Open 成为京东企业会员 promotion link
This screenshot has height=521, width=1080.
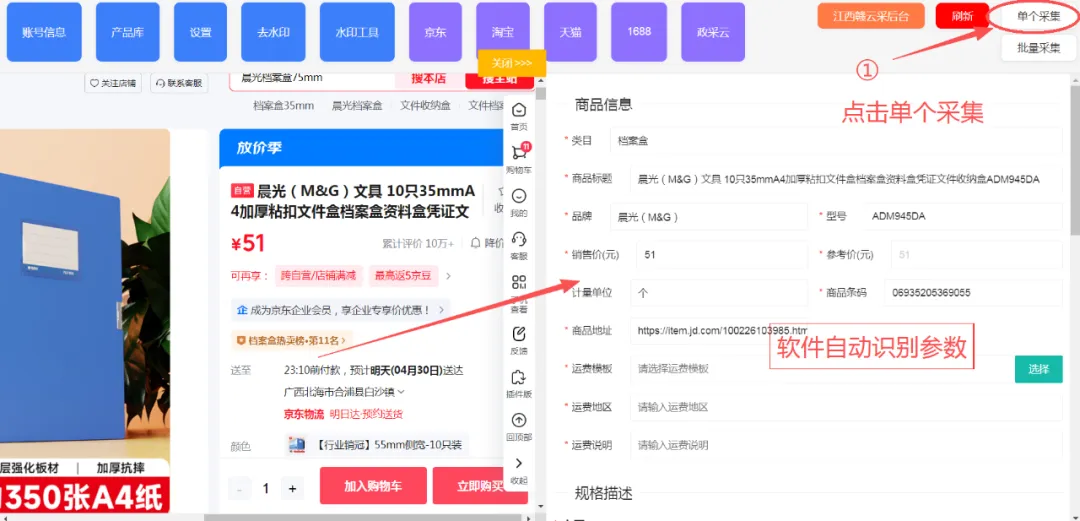click(x=341, y=309)
